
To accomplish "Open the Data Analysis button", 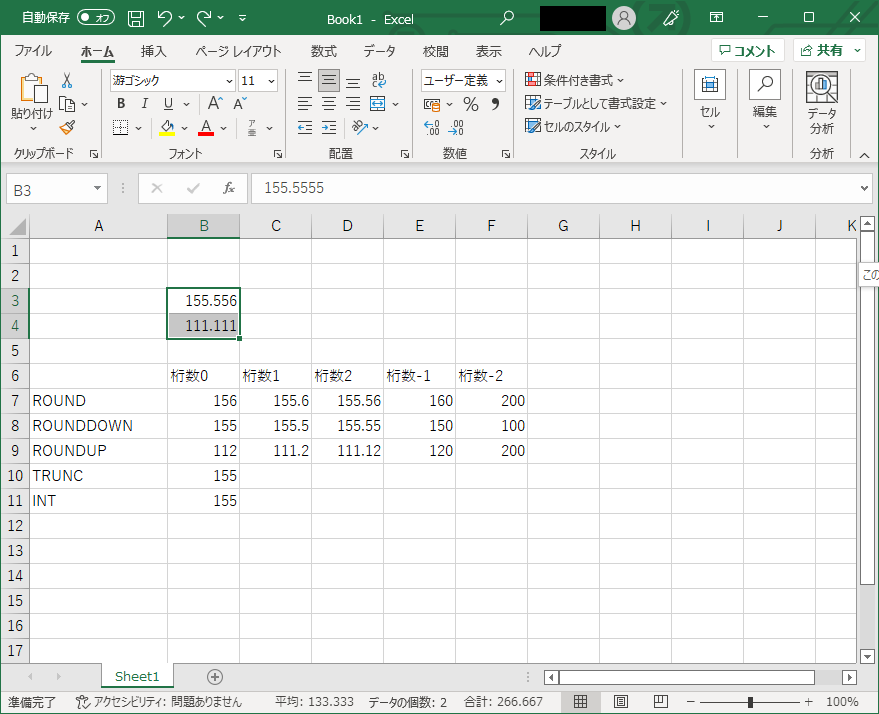I will click(821, 104).
